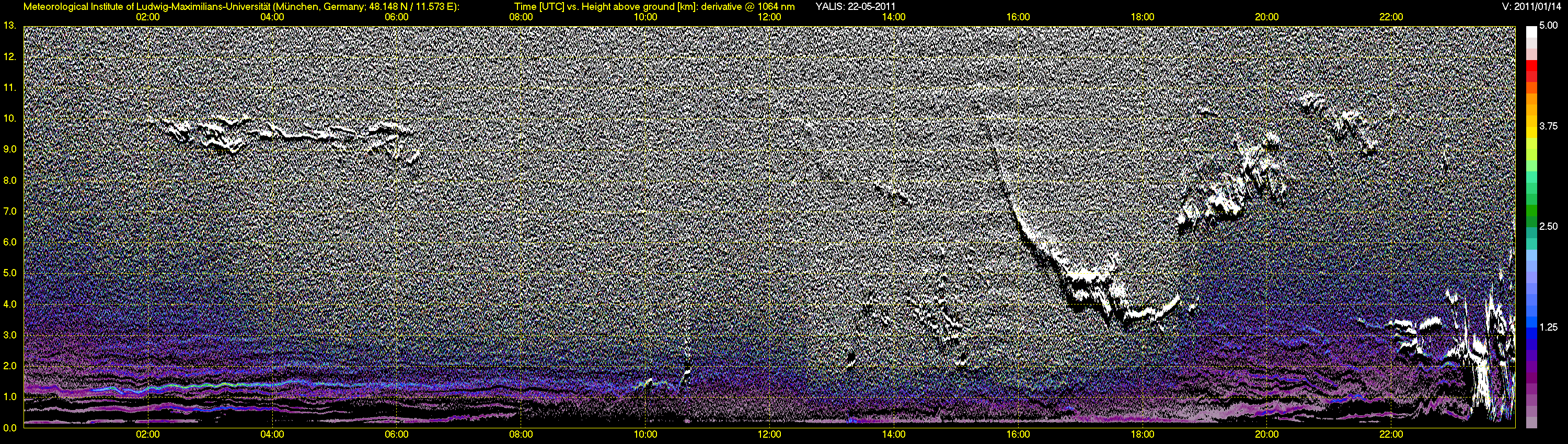This screenshot has height=444, width=1568.
Task: Click the '2.0' height axis label
Action: point(10,366)
